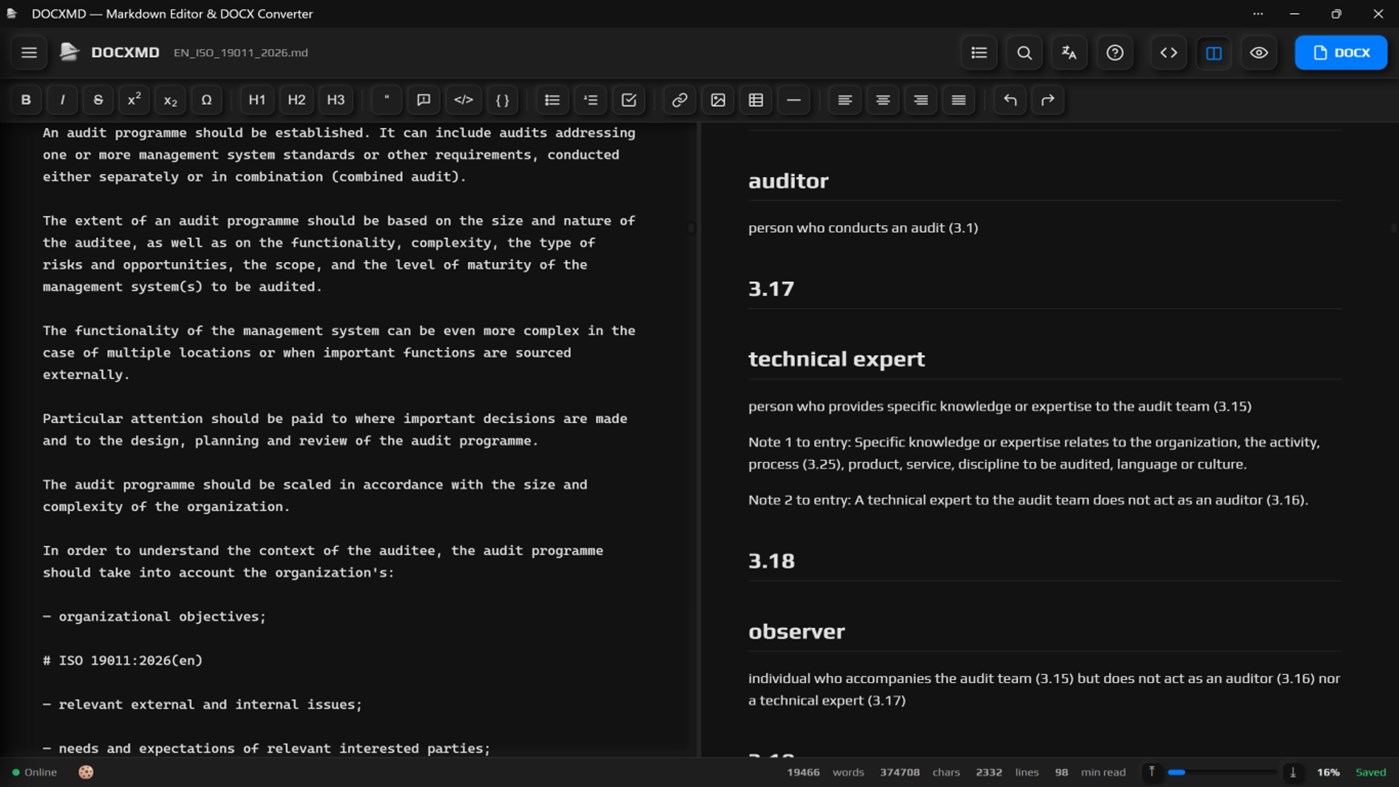The height and width of the screenshot is (787, 1399).
Task: Click the '– organizational objectives;' editor line
Action: point(154,617)
